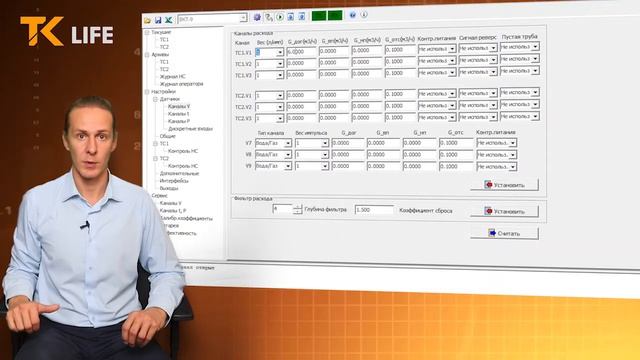Open file via yellow folder icon
The width and height of the screenshot is (640, 360).
pyautogui.click(x=148, y=20)
